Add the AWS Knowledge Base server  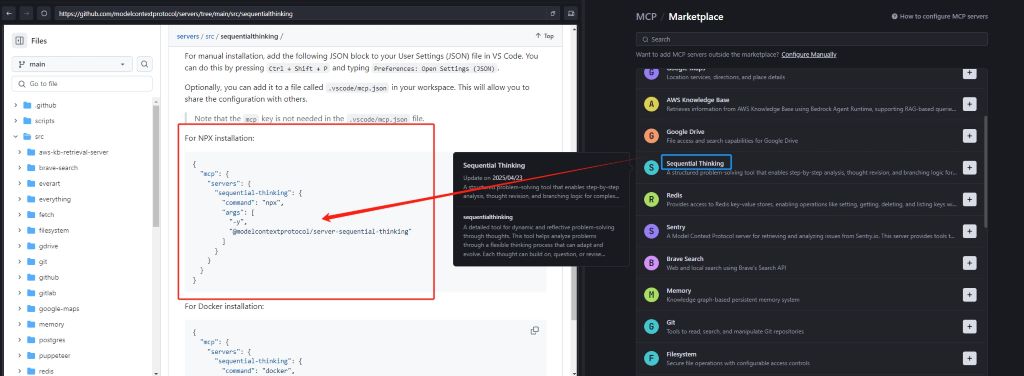pos(970,104)
